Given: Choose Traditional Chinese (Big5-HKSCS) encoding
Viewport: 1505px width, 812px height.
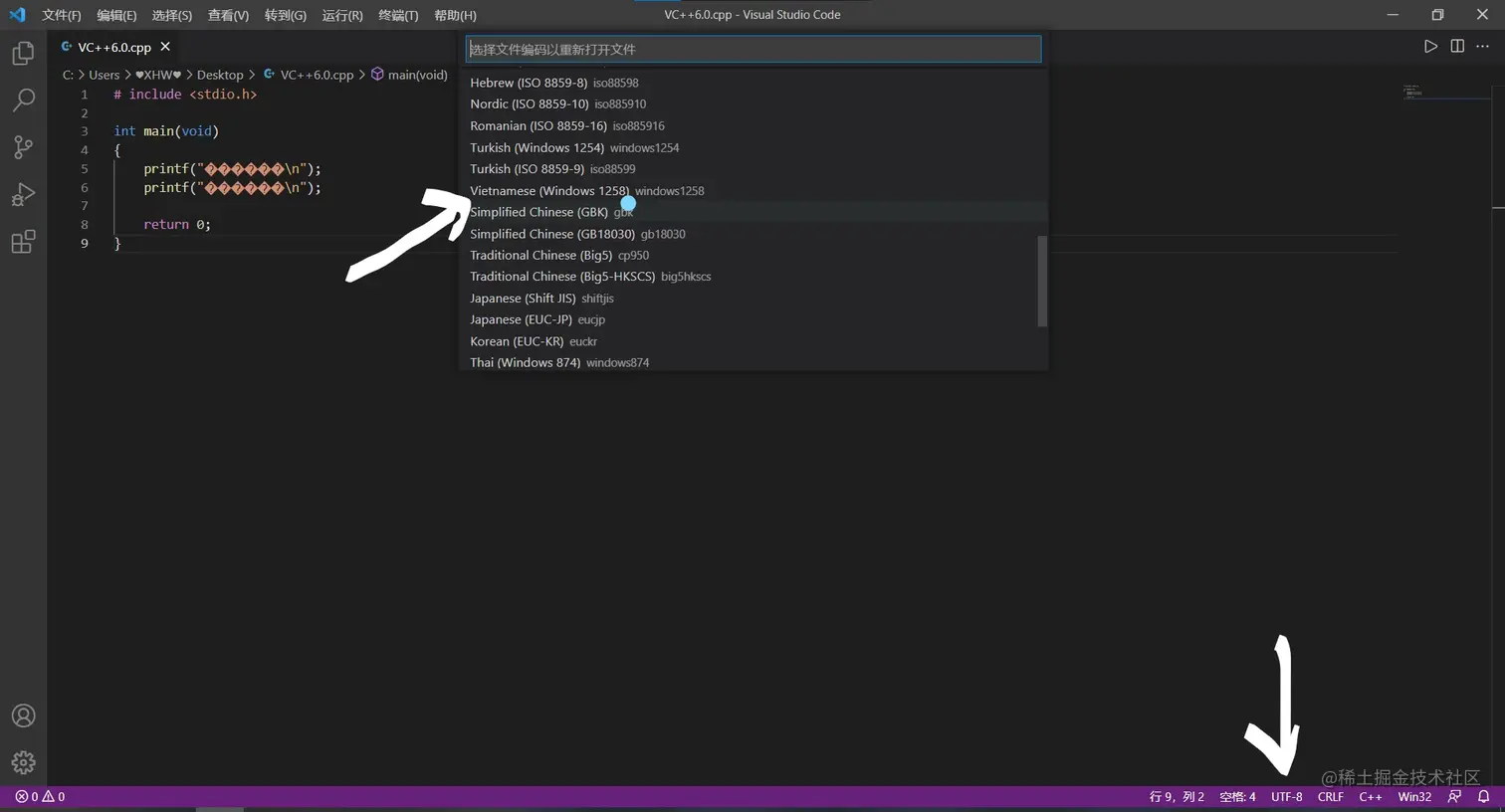Looking at the screenshot, I should pyautogui.click(x=753, y=277).
